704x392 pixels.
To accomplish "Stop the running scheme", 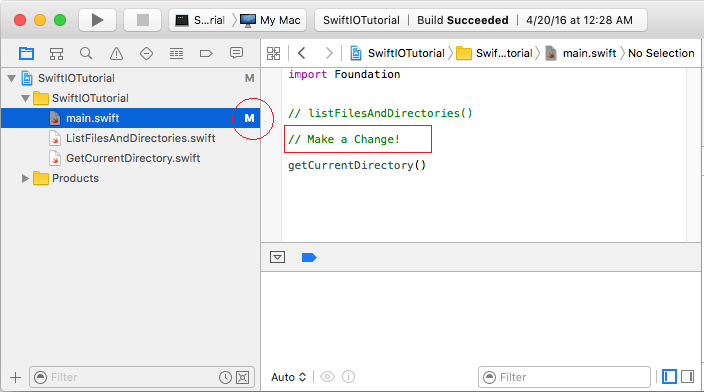I will pos(143,20).
